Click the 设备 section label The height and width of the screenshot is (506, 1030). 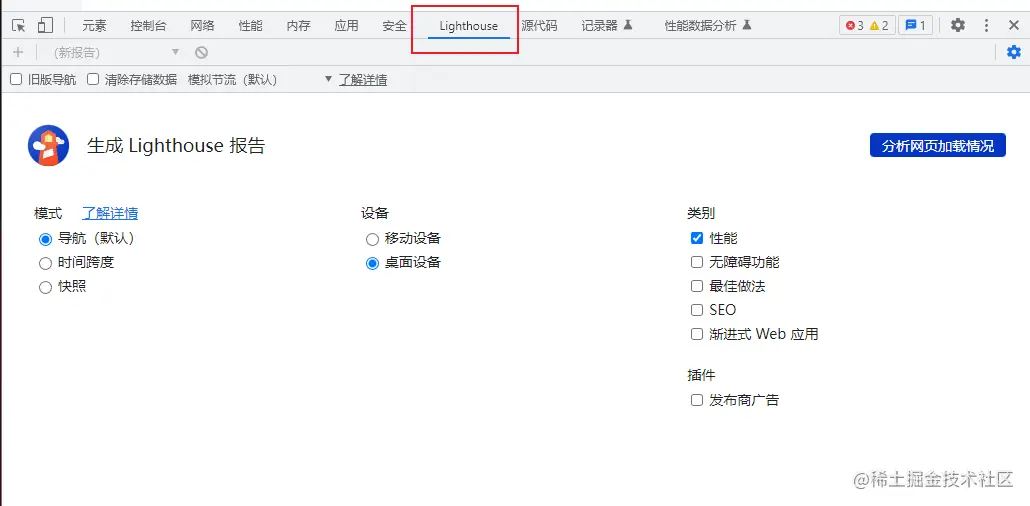point(374,213)
